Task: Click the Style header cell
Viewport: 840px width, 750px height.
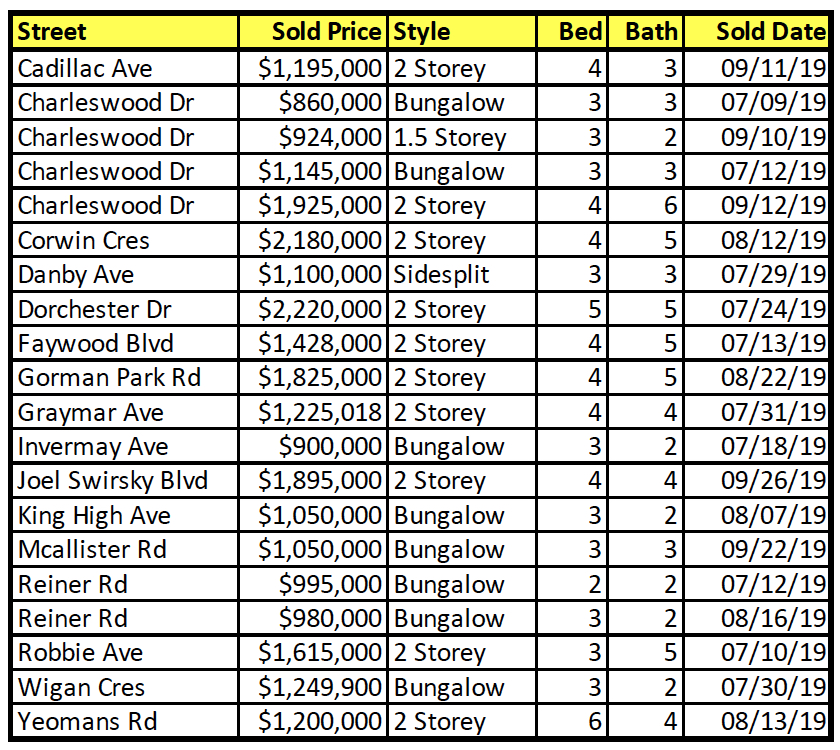Action: (x=462, y=32)
